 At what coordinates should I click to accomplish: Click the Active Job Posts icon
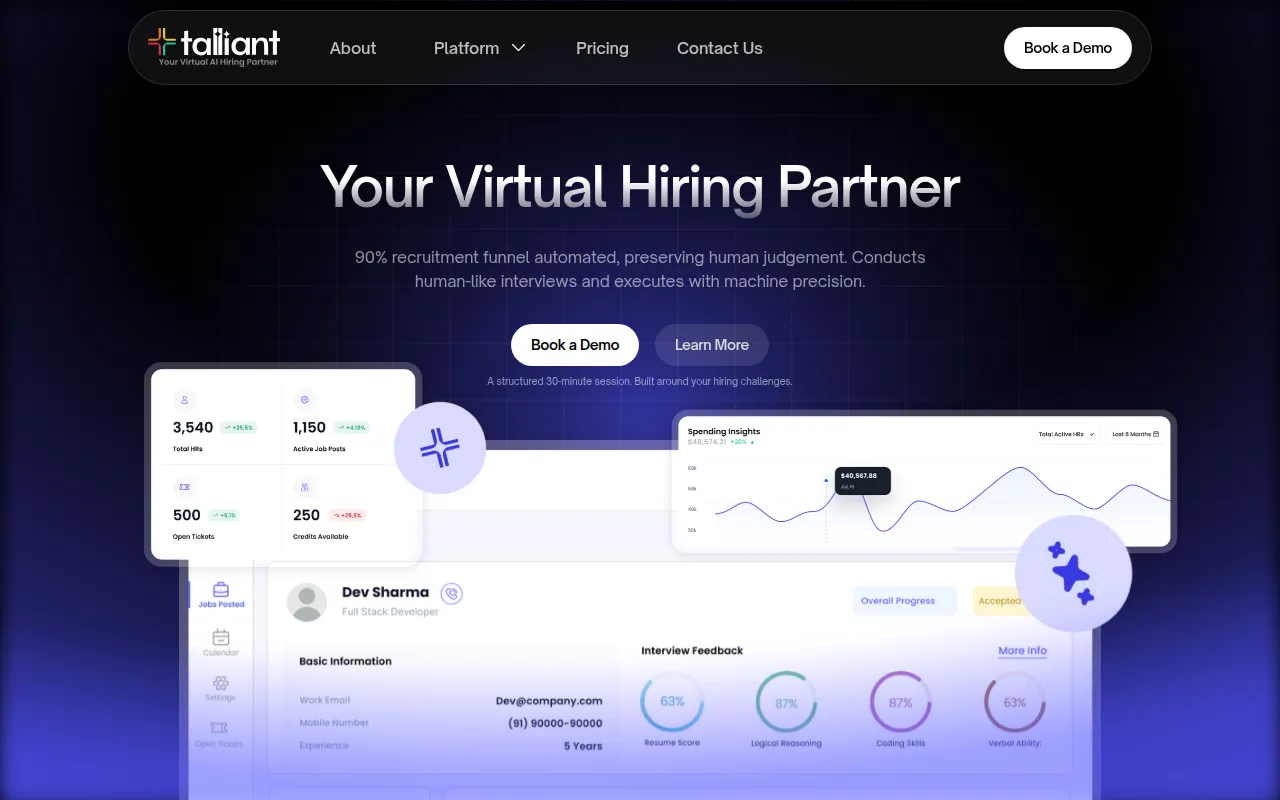305,400
